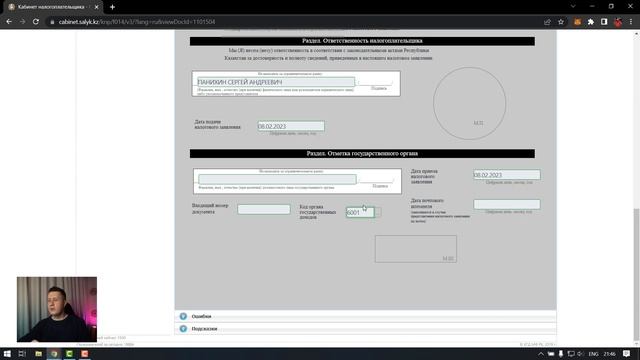Switch the ENG input language
The width and height of the screenshot is (640, 360).
pyautogui.click(x=593, y=354)
